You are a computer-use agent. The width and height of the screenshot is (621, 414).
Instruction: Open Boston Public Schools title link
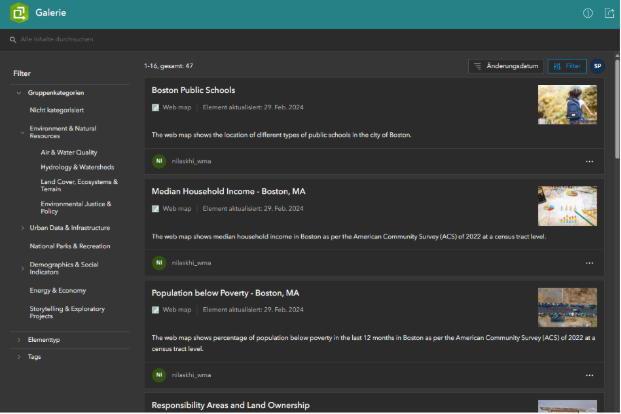pyautogui.click(x=193, y=90)
